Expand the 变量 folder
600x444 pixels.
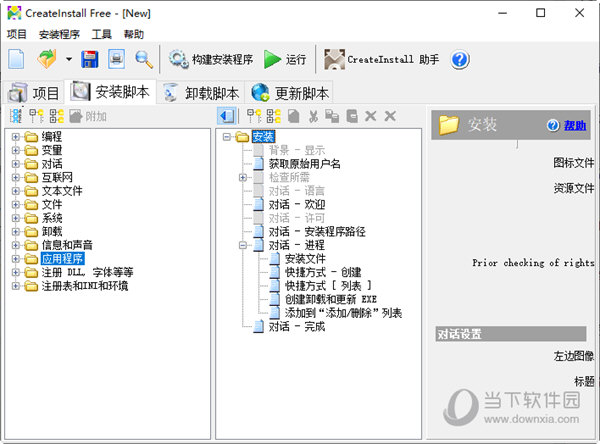[15, 150]
